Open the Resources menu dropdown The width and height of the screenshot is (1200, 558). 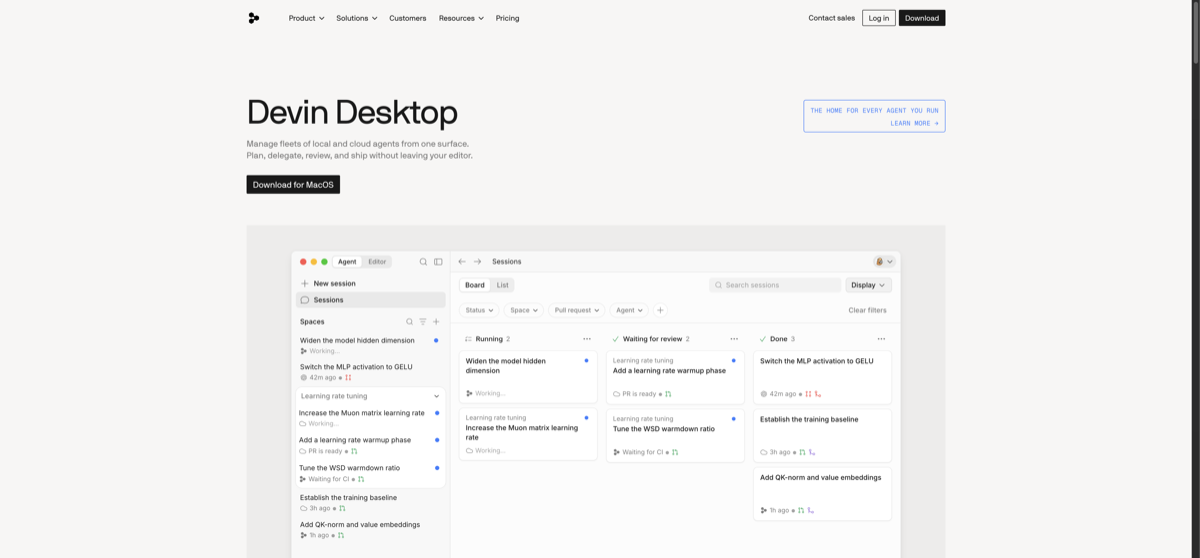coord(461,18)
